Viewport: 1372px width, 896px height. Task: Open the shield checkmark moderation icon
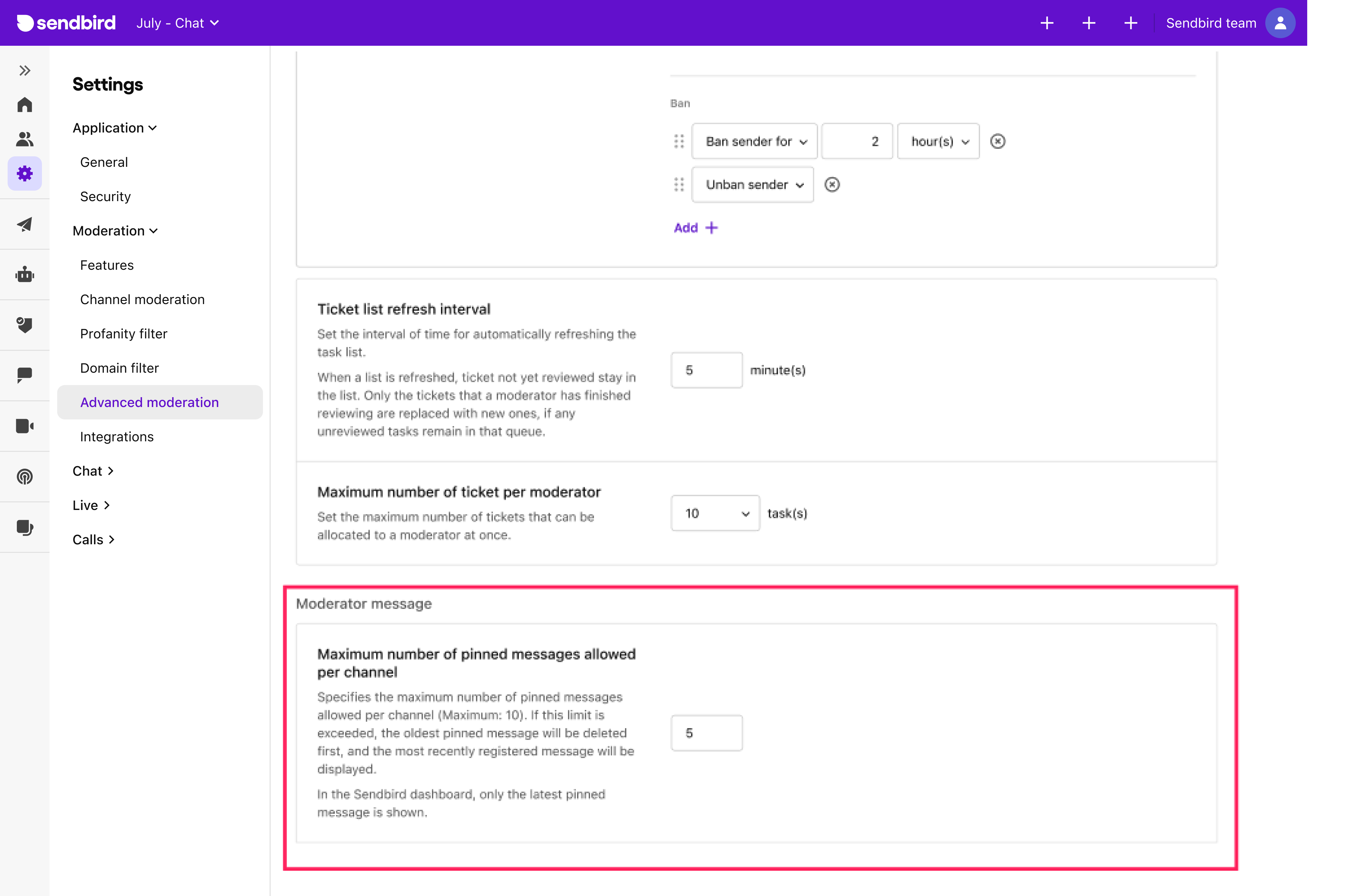25,325
